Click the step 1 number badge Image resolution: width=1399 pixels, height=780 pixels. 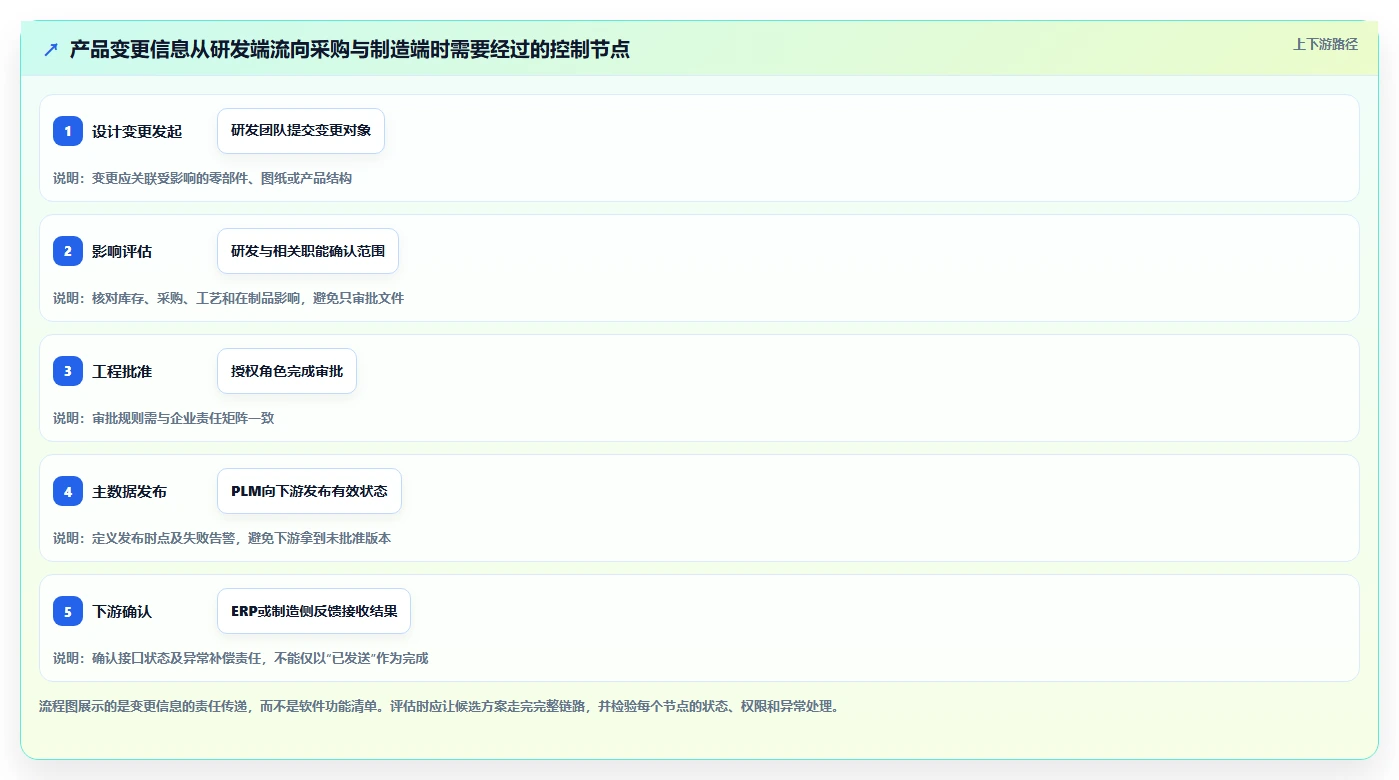pos(68,131)
